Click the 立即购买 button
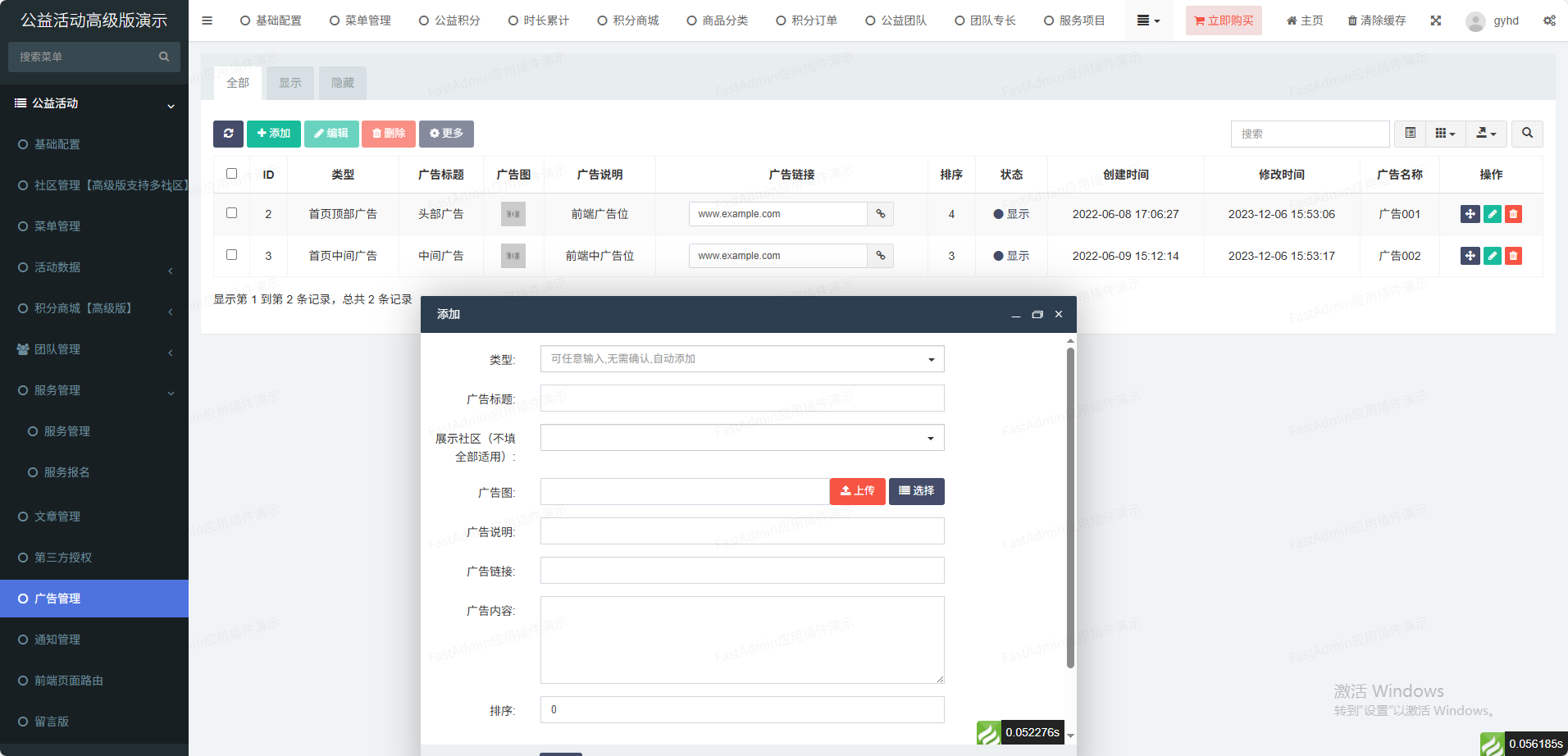The image size is (1568, 756). 1223,20
